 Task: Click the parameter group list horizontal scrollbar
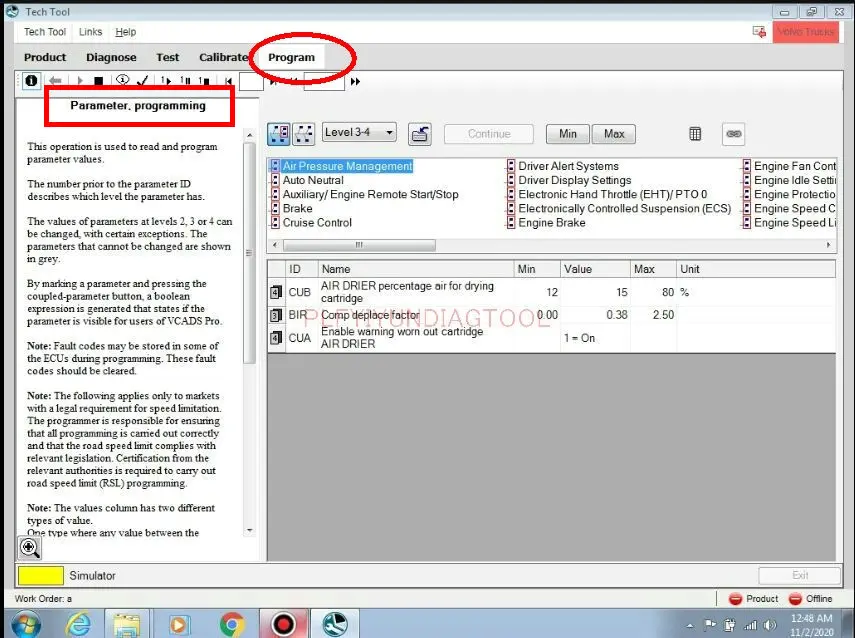click(x=550, y=245)
